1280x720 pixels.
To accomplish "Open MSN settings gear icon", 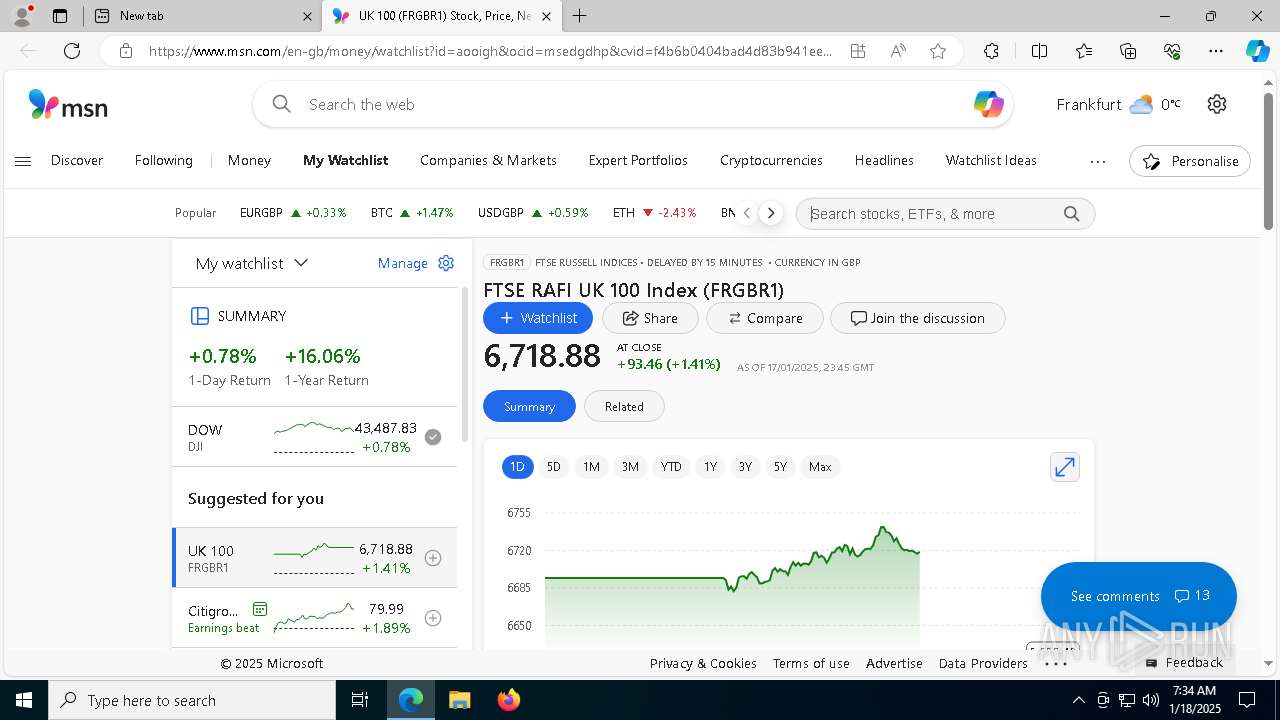I will (1216, 104).
